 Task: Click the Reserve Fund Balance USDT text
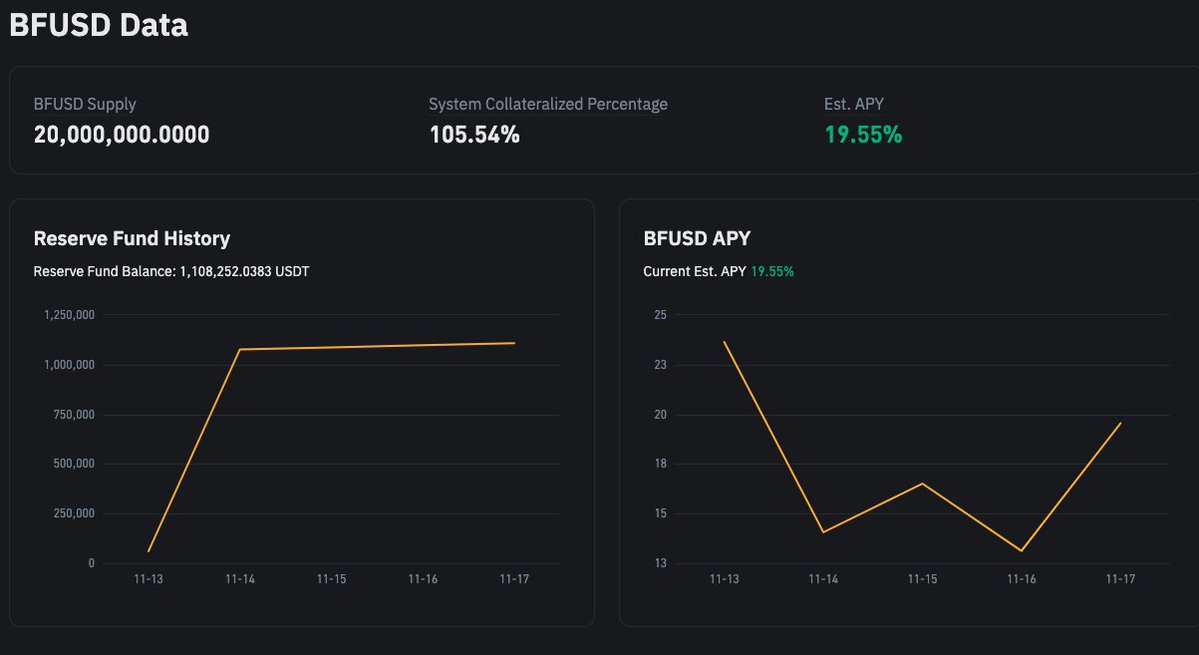(x=171, y=271)
